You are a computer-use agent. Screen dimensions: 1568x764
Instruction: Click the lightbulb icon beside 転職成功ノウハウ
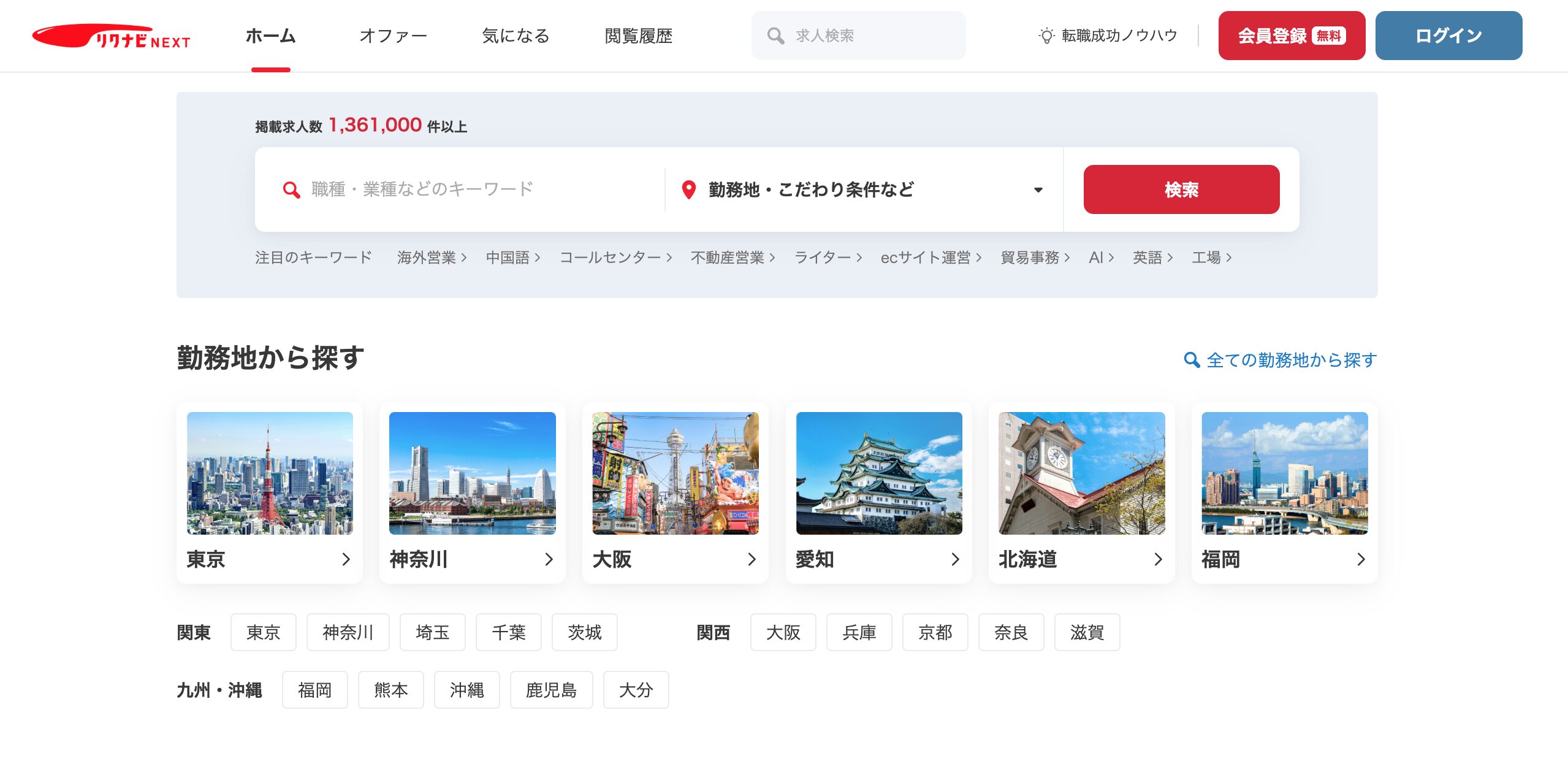(x=1046, y=36)
